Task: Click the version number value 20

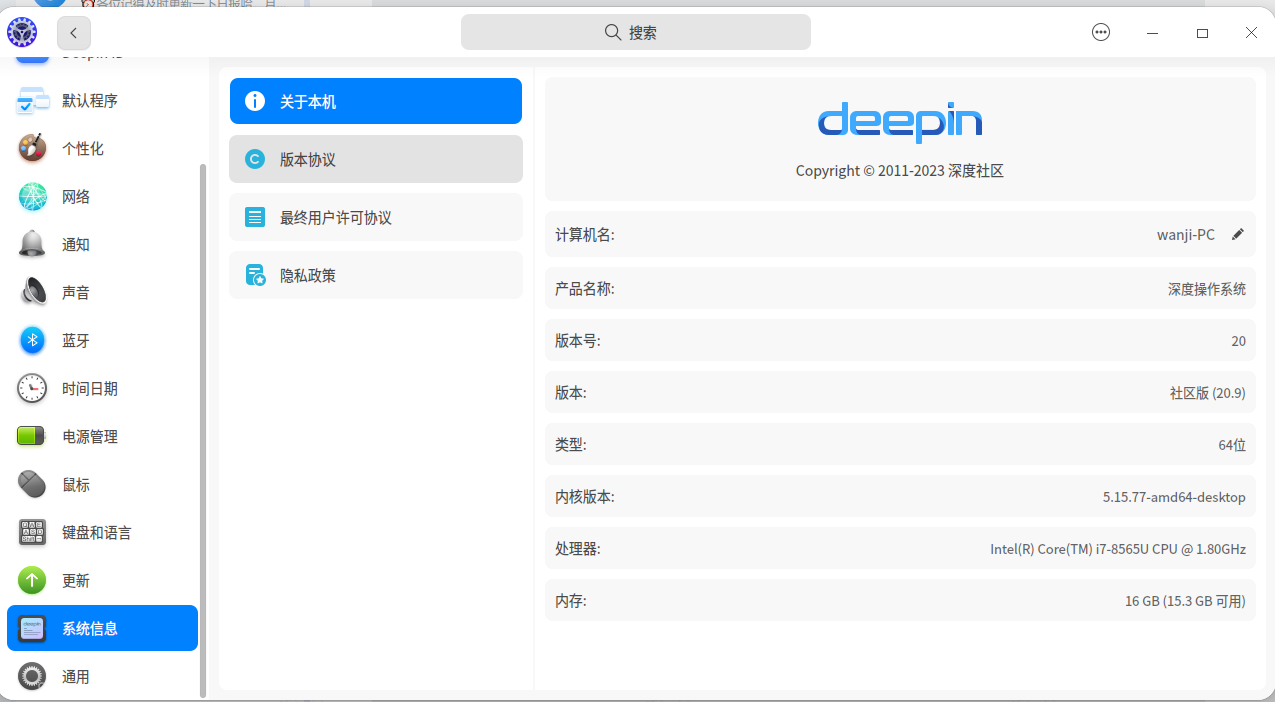Action: (x=1239, y=341)
